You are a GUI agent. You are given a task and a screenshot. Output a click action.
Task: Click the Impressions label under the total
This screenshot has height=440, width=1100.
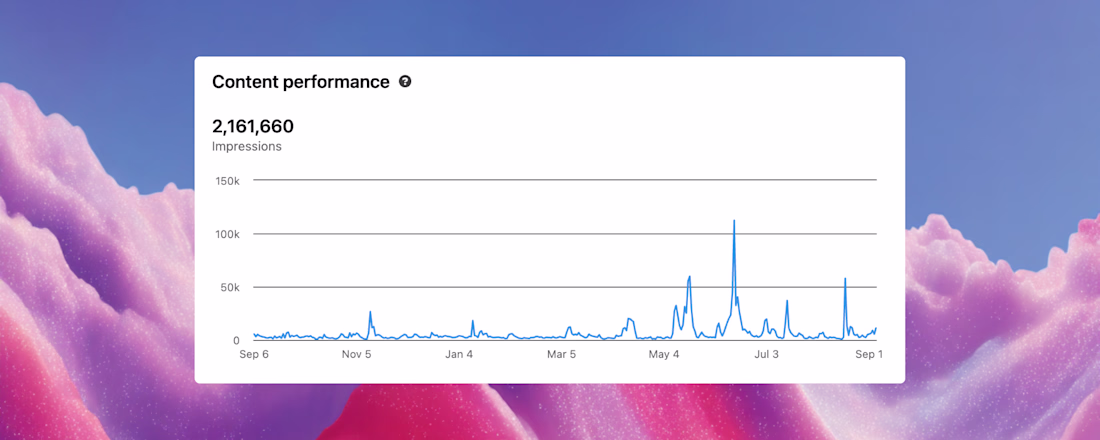click(x=247, y=146)
